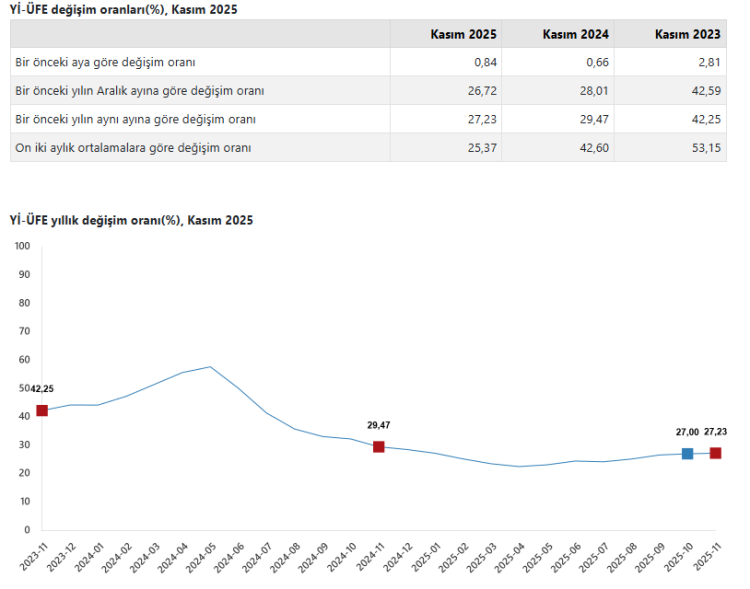Click the red marker labeled 29,47
Screen dimensions: 750x589
tap(379, 446)
